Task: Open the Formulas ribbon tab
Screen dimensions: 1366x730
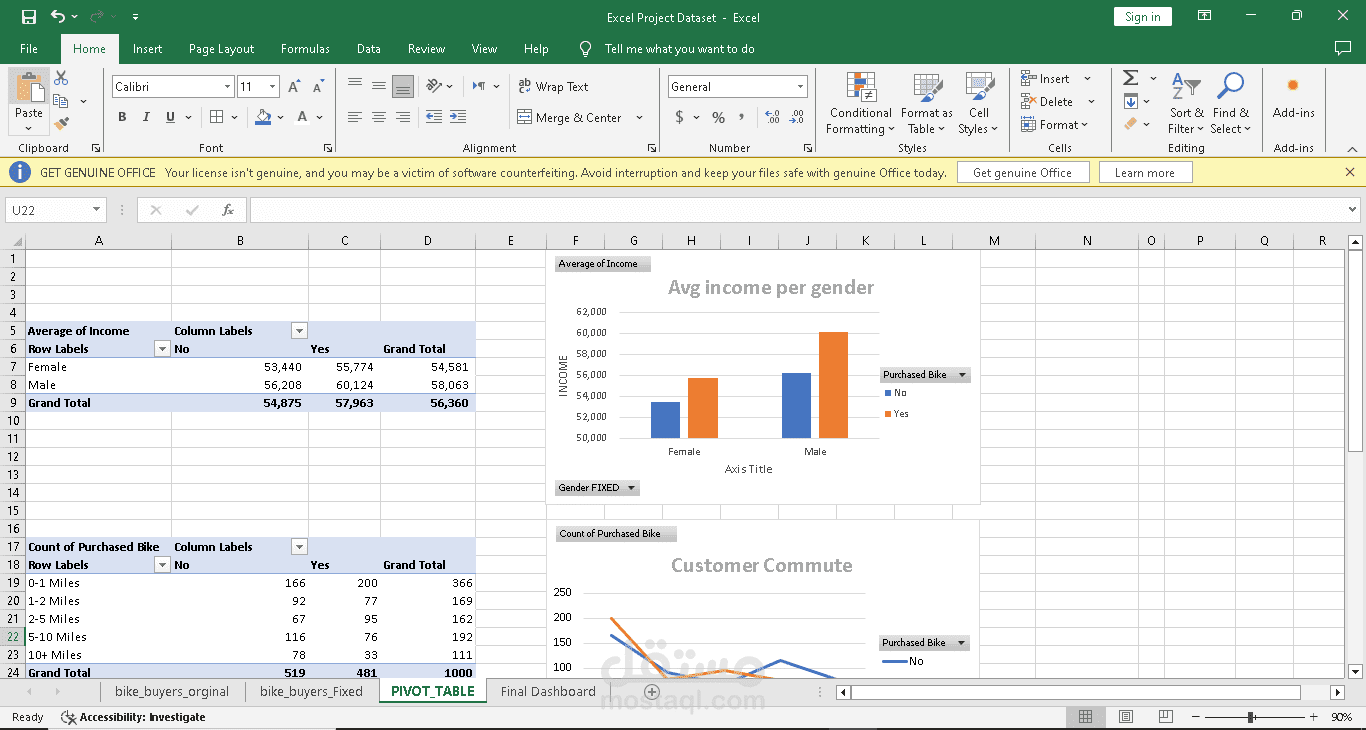Action: point(305,49)
